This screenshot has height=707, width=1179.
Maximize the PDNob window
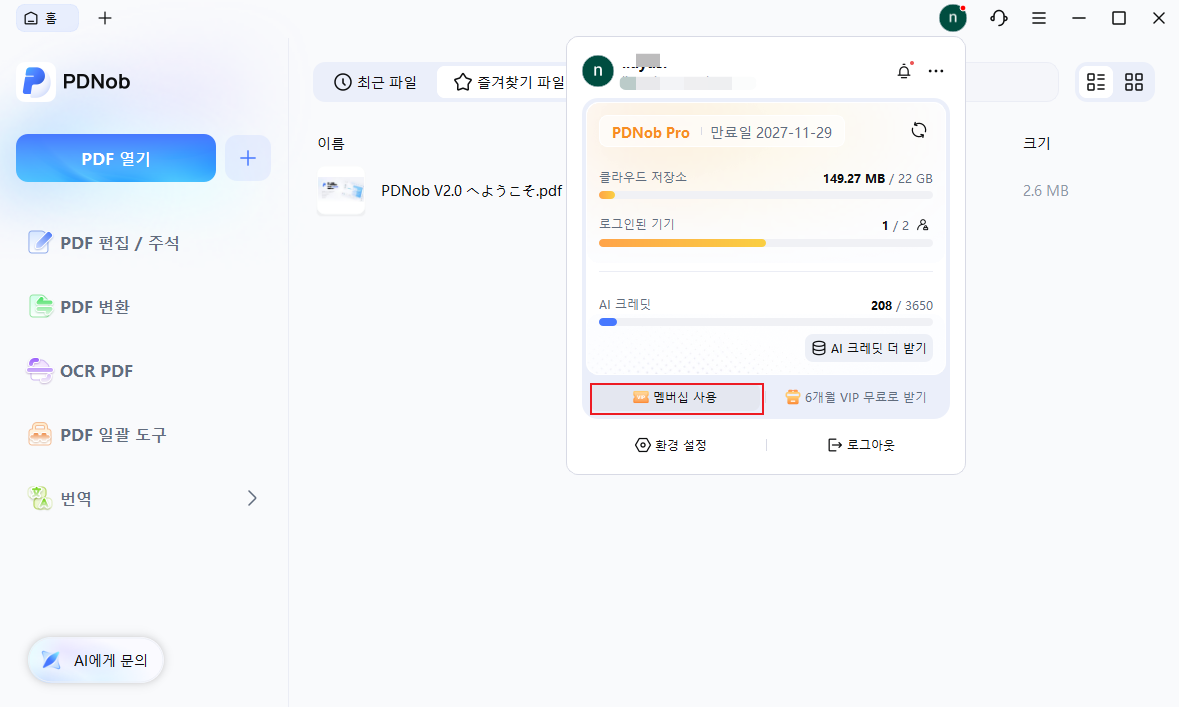[1119, 18]
